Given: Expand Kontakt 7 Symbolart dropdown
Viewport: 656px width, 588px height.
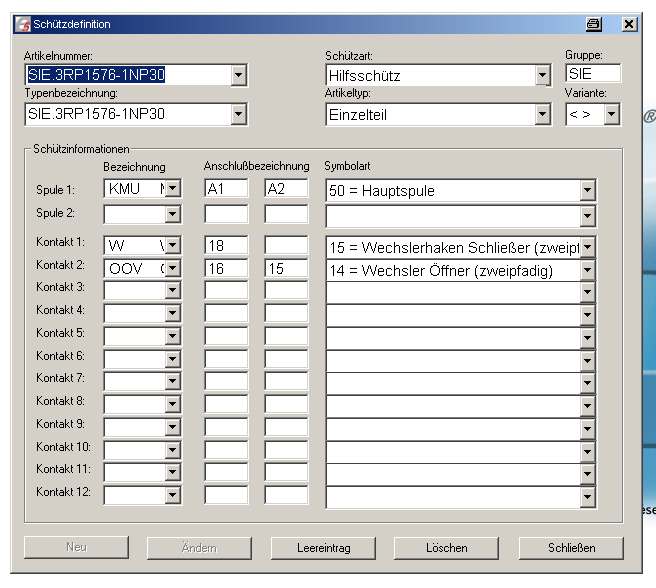Looking at the screenshot, I should (x=587, y=383).
